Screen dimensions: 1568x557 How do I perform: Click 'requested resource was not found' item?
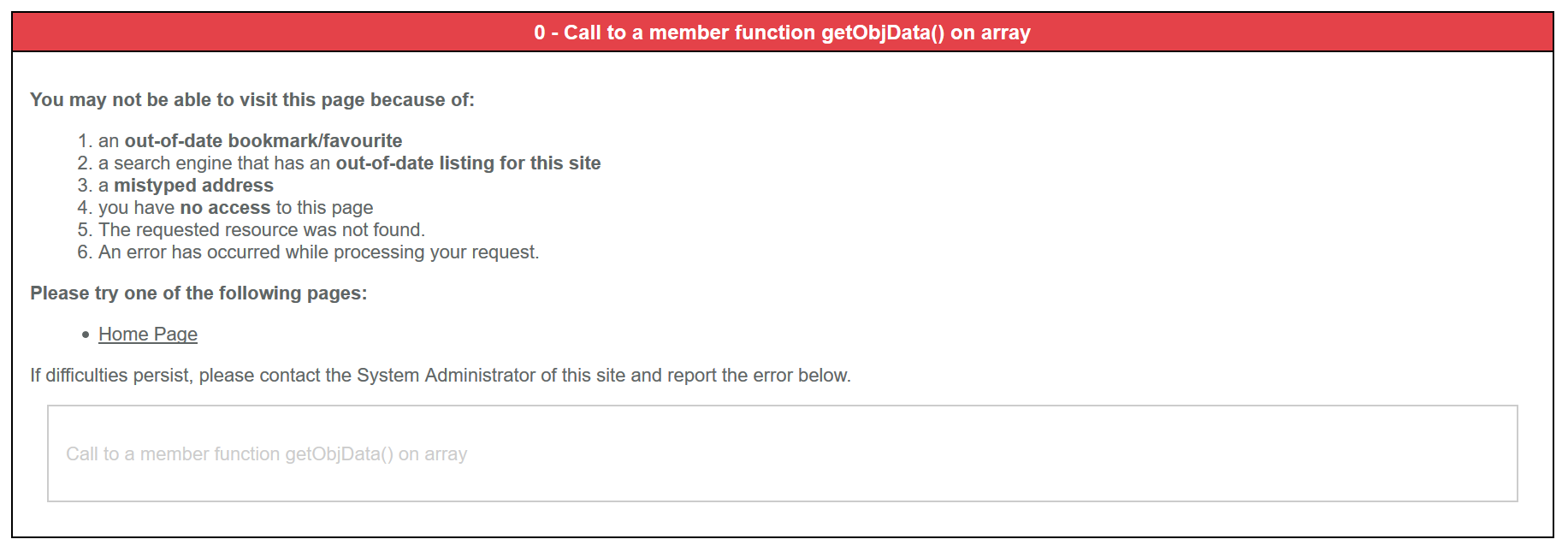coord(261,230)
